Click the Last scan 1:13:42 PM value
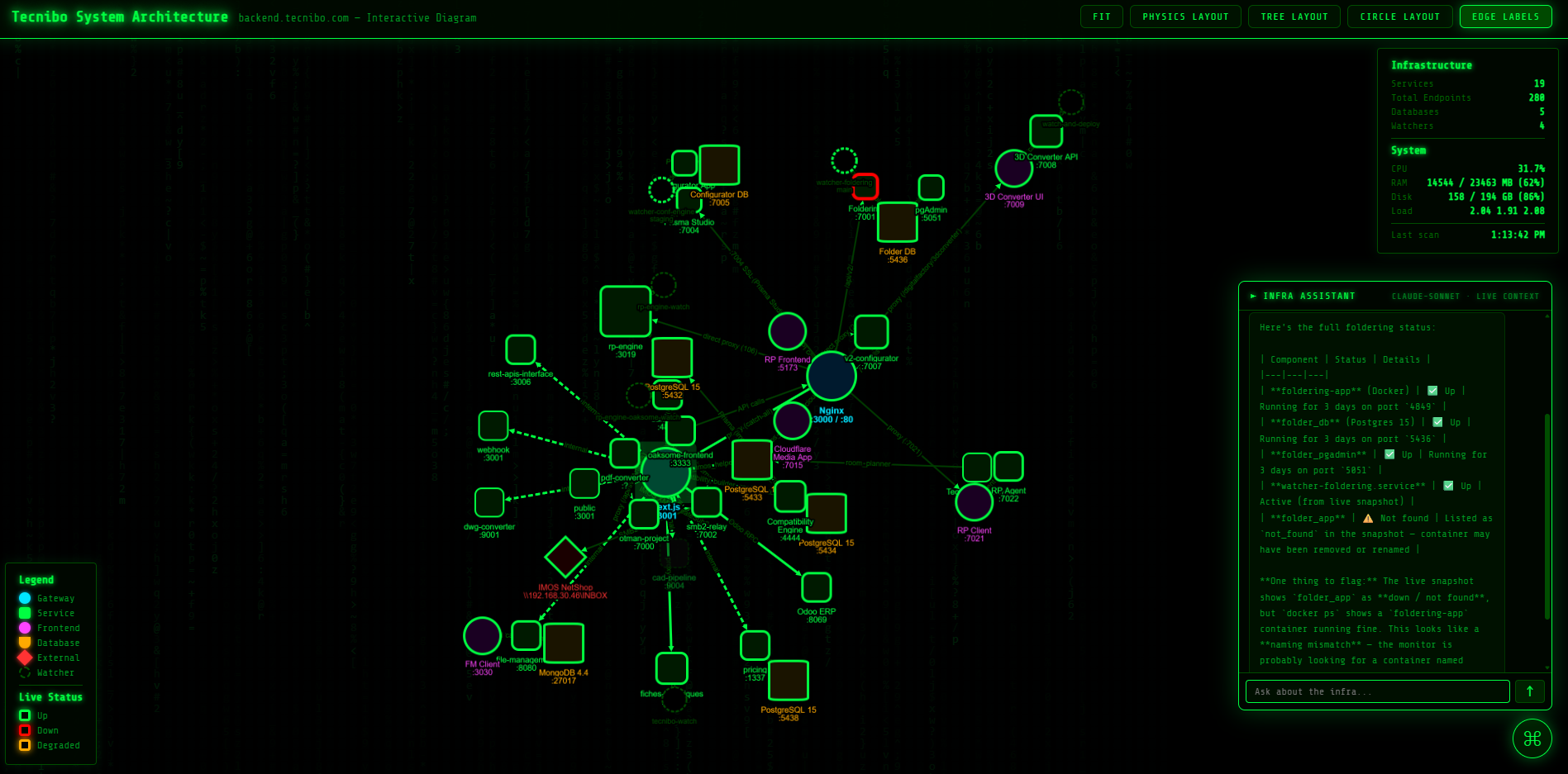 [x=1518, y=235]
